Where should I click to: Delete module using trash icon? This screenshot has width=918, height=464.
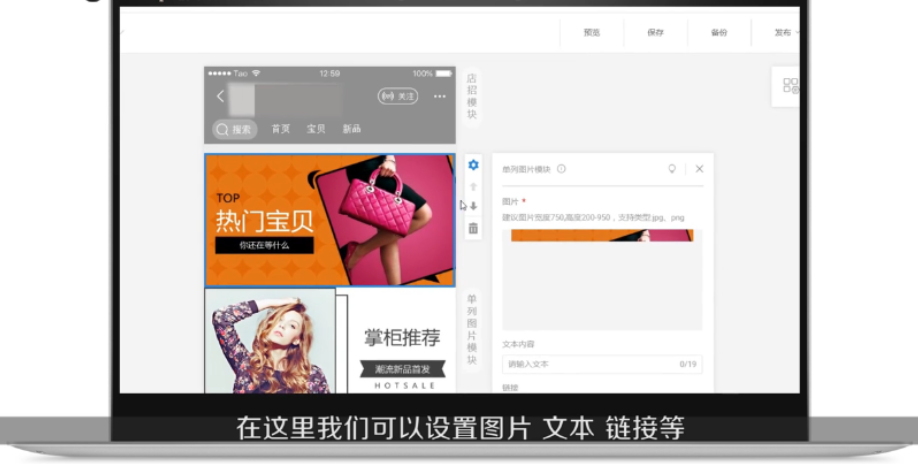[x=473, y=228]
